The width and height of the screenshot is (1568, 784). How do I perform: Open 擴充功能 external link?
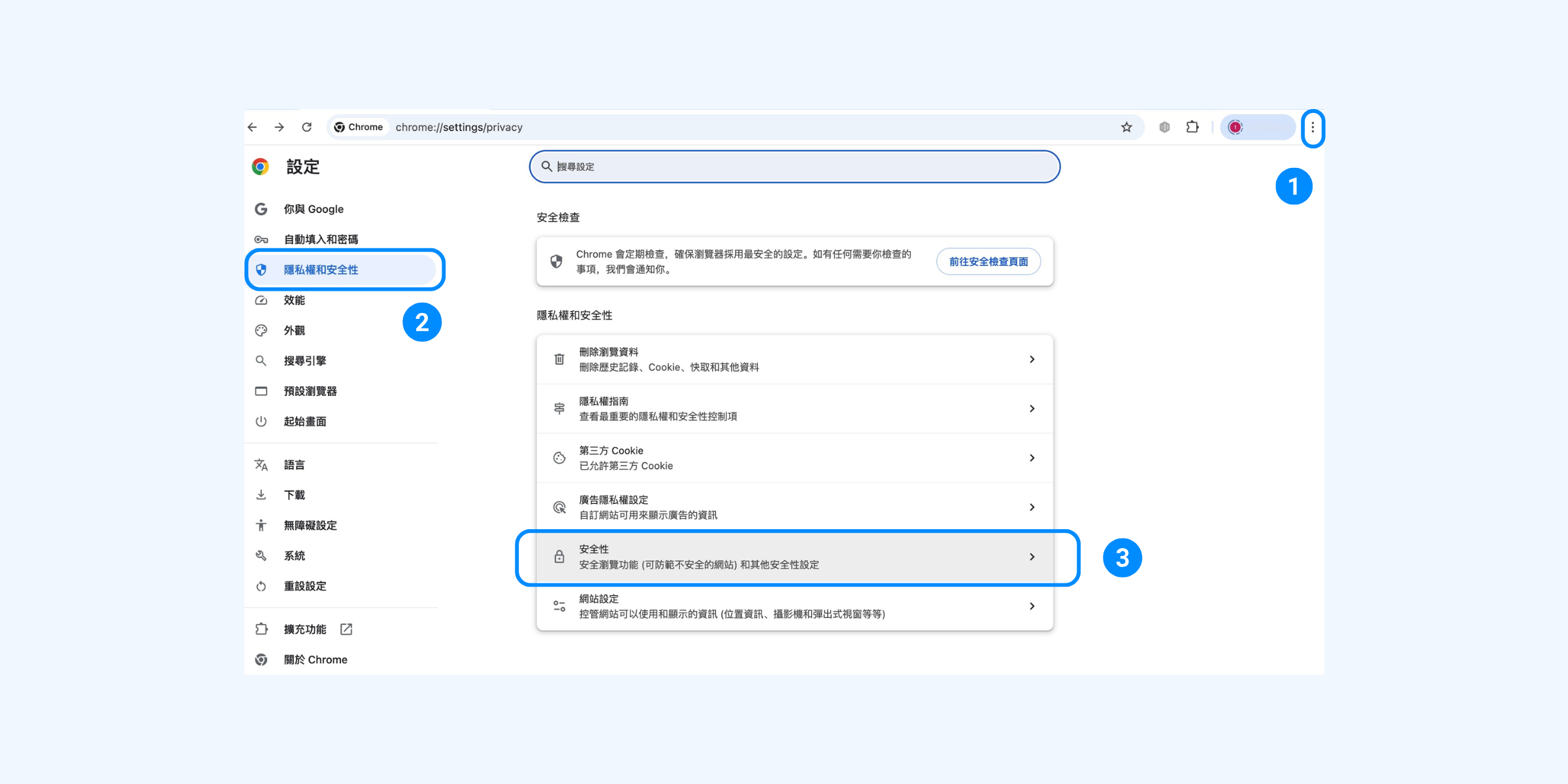click(x=305, y=629)
